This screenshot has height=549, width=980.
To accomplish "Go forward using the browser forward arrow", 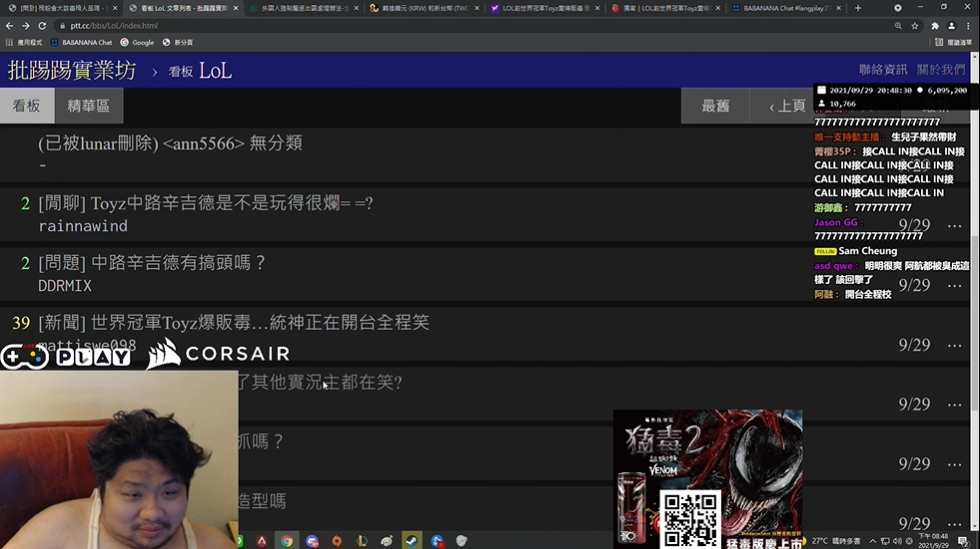I will 26,26.
